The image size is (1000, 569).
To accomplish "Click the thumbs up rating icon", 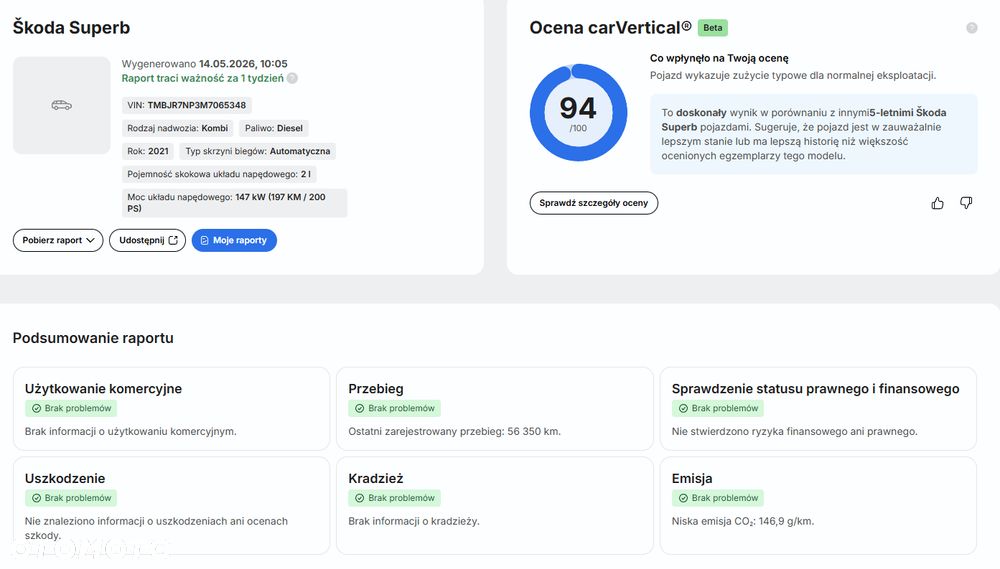I will tap(937, 203).
